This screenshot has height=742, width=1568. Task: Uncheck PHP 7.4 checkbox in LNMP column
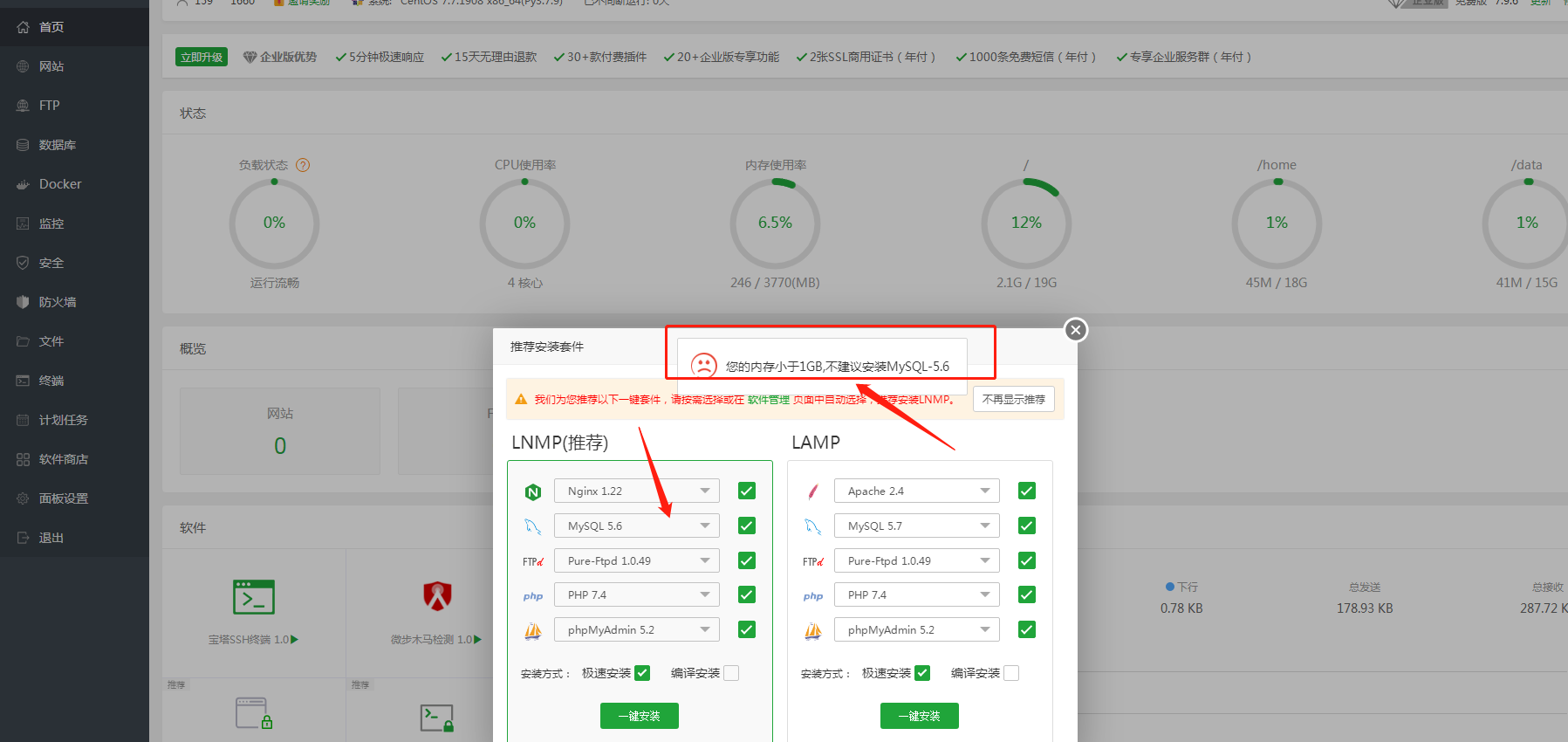point(747,594)
